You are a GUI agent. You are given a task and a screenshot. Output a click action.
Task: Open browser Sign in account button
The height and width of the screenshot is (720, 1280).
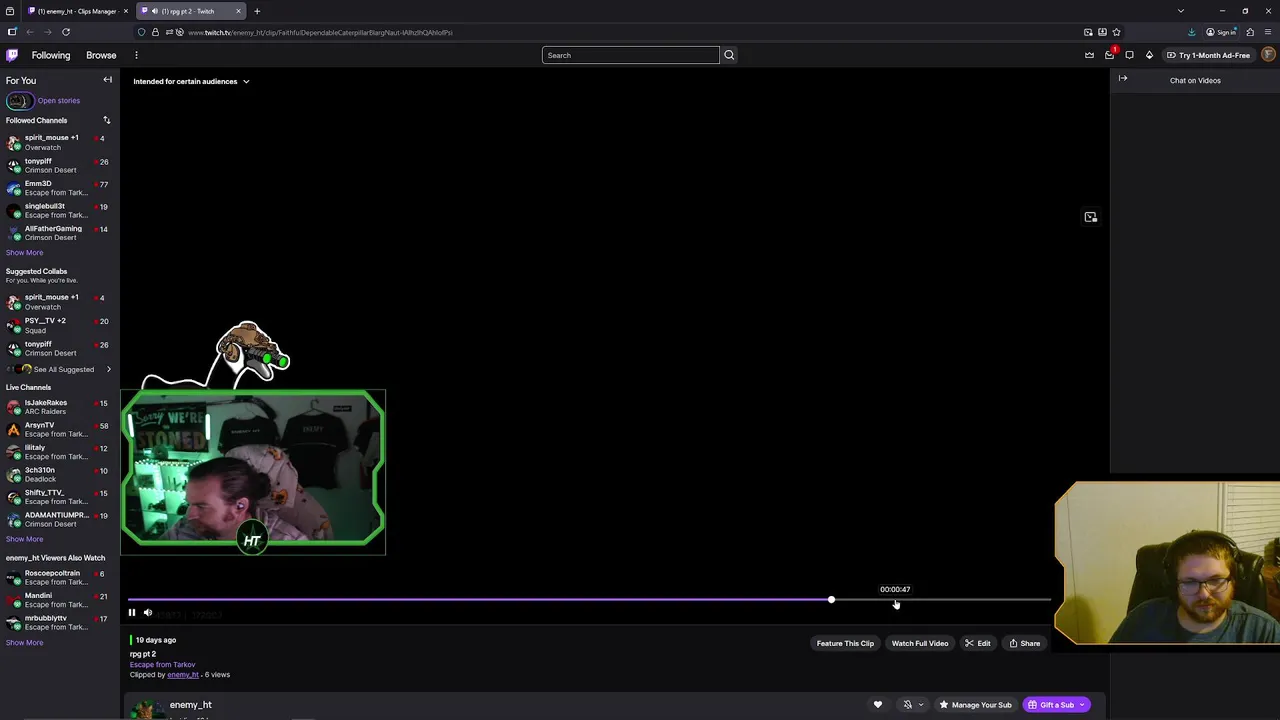(x=1222, y=32)
